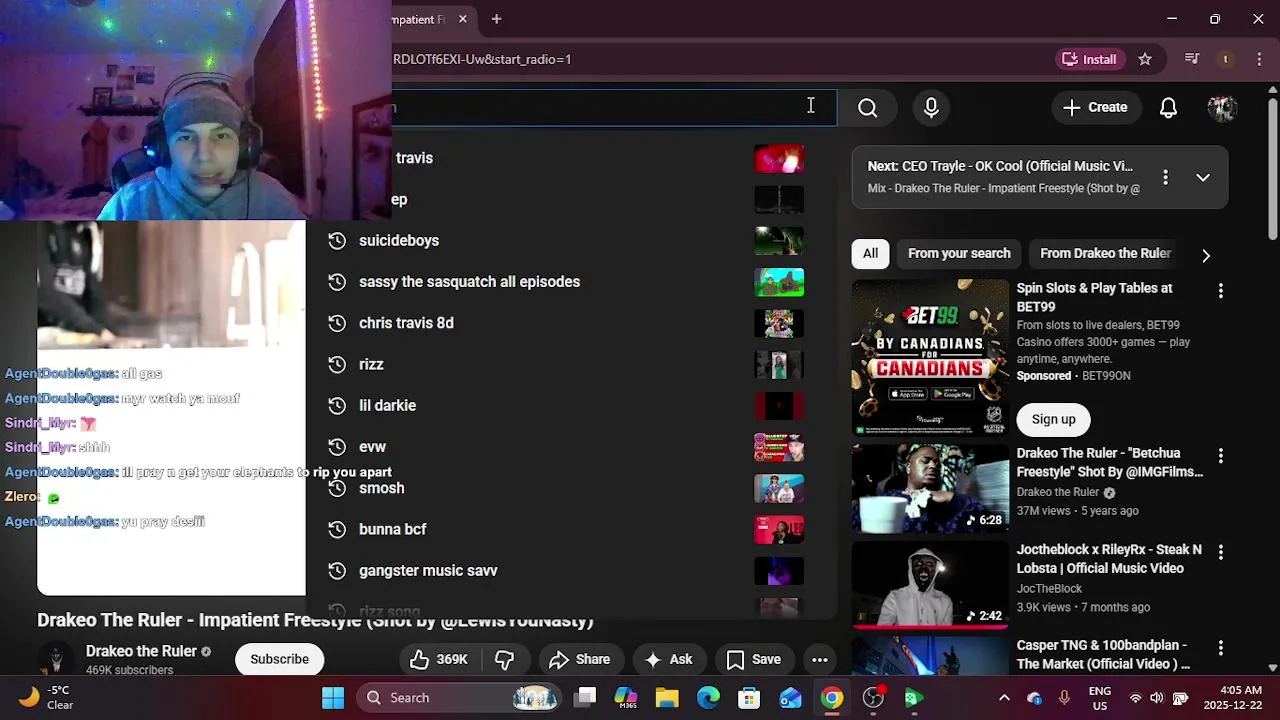Open OBS Studio from the taskbar
This screenshot has width=1280, height=720.
(873, 698)
